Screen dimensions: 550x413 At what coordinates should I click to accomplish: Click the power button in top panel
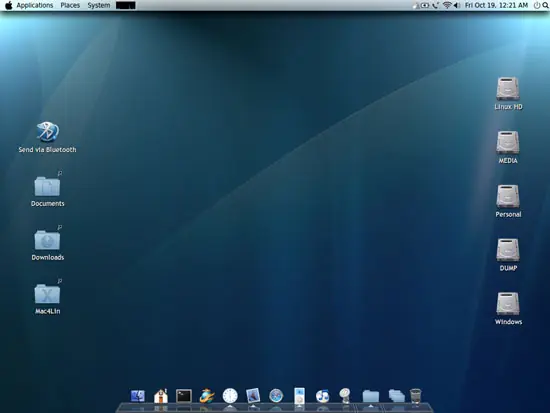(537, 5)
